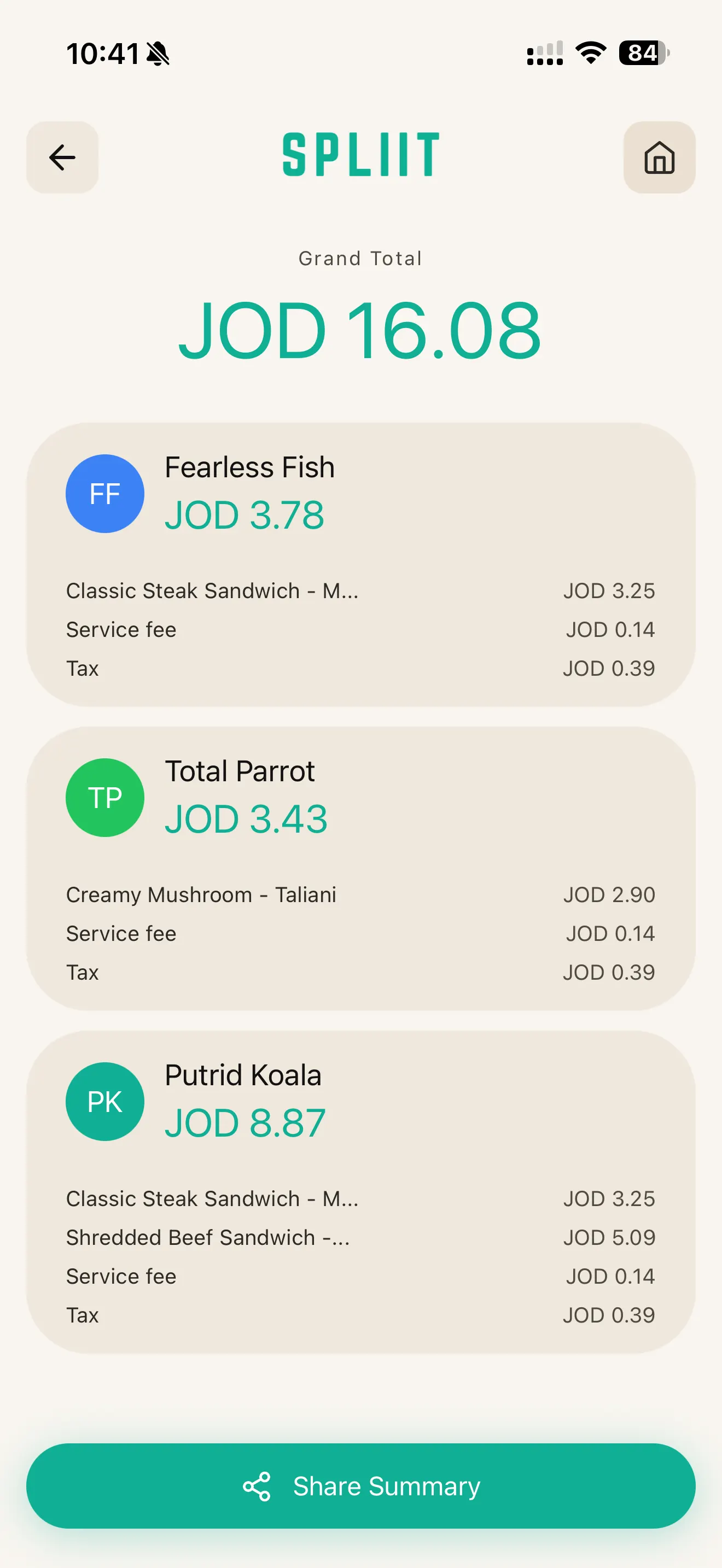Tap the Wi-Fi status icon
Viewport: 722px width, 1568px height.
click(591, 53)
